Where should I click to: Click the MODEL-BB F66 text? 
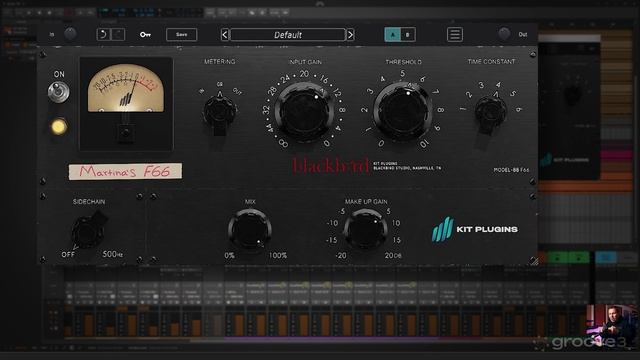511,170
